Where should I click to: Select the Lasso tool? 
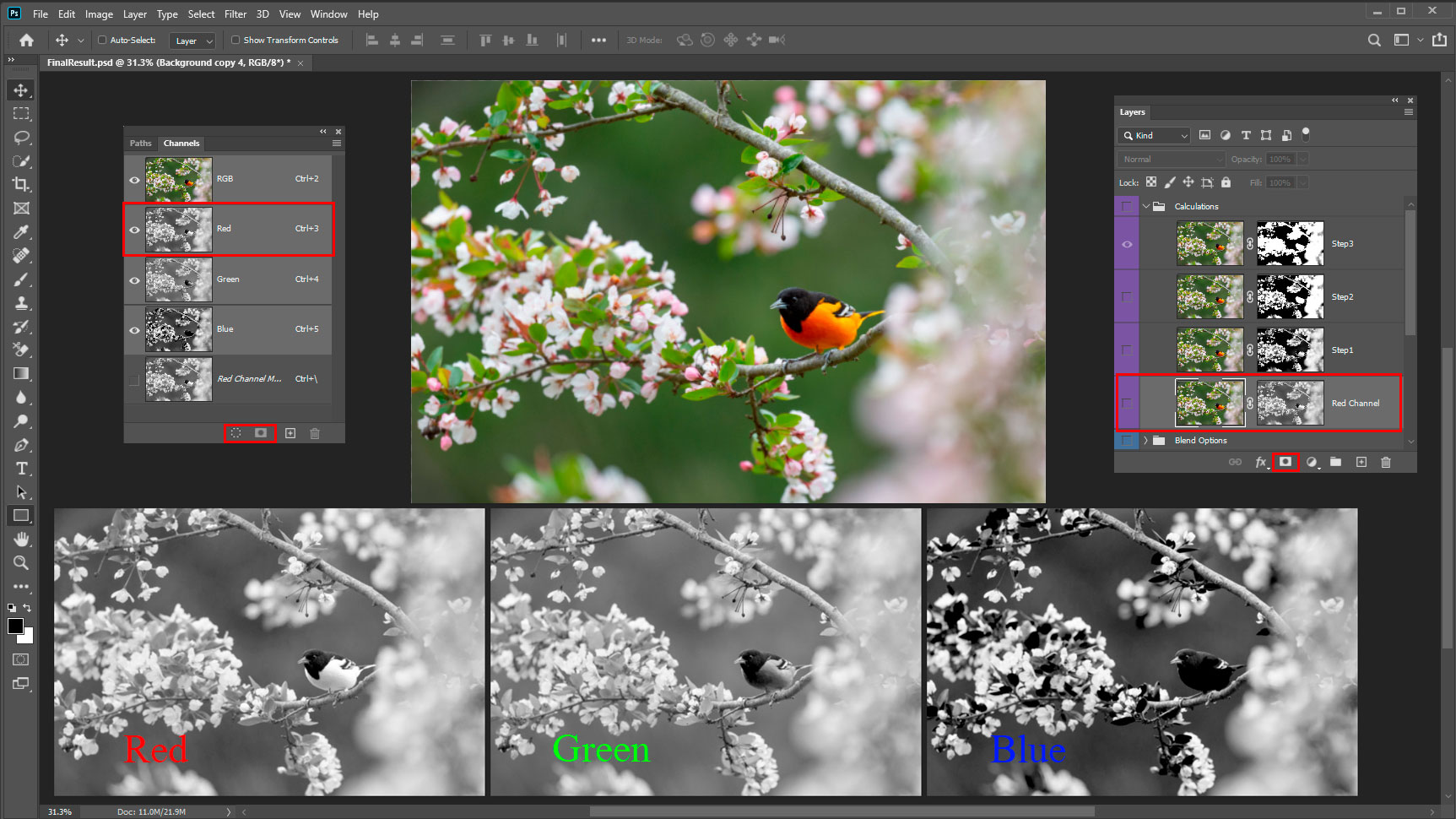(x=21, y=137)
